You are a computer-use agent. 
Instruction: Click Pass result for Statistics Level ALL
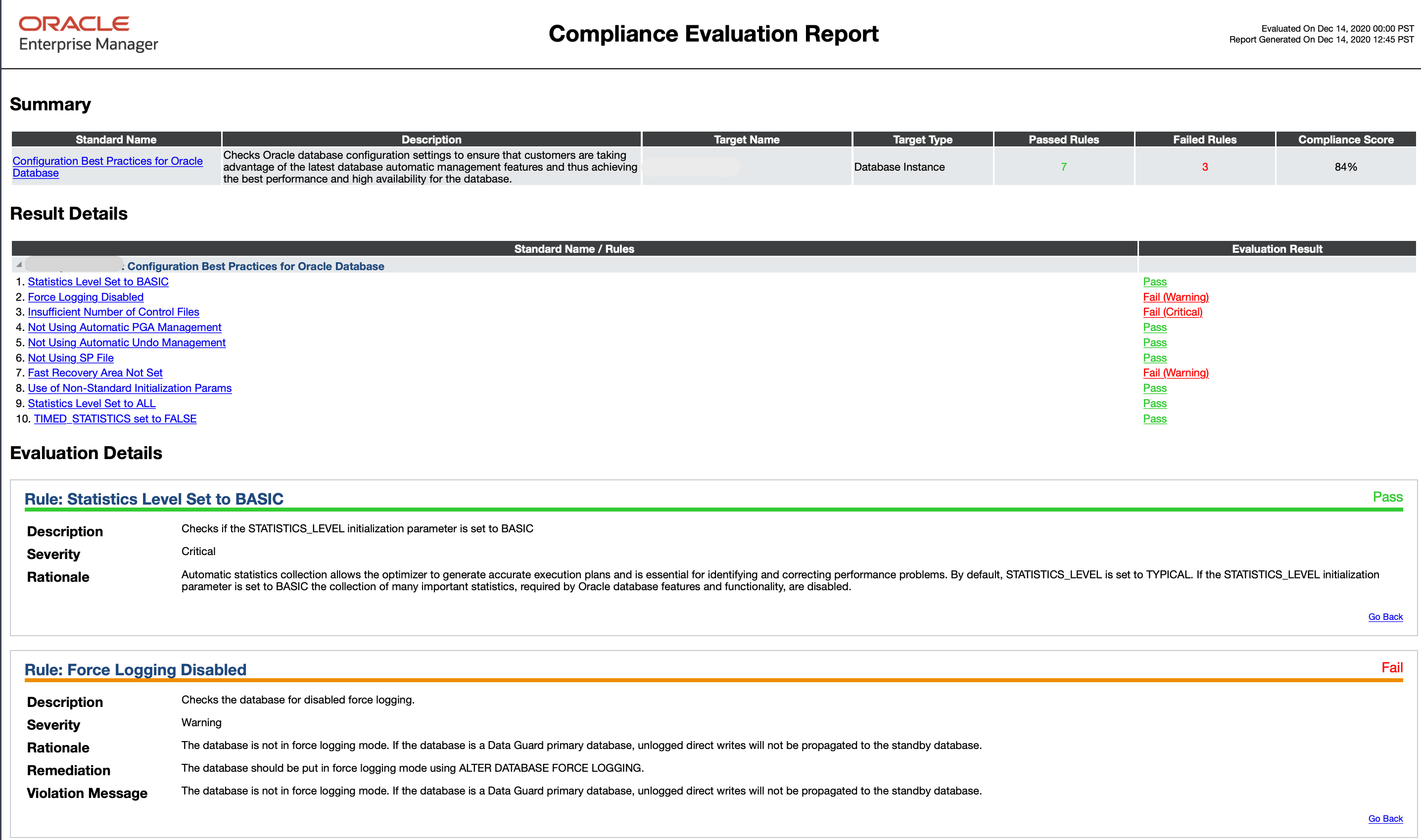click(1154, 404)
